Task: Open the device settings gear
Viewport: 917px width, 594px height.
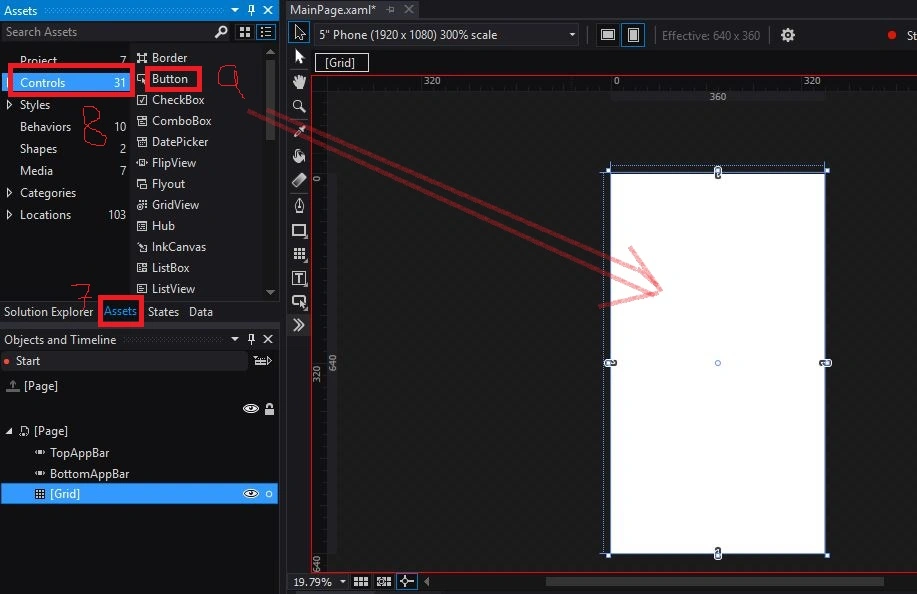Action: point(788,35)
